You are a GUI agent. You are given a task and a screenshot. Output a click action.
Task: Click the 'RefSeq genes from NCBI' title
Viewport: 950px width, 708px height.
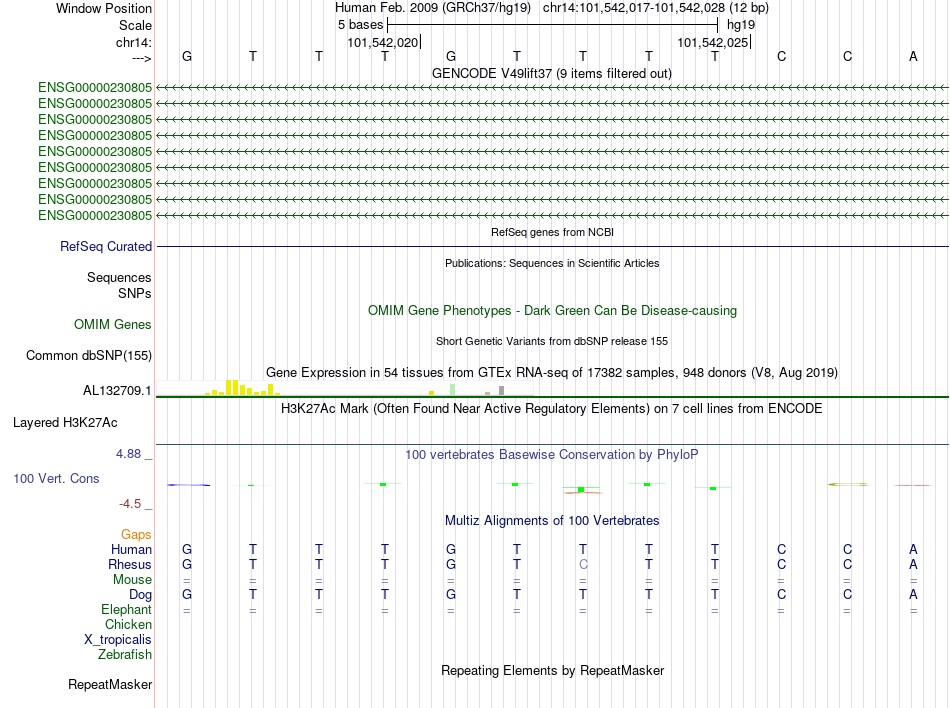pyautogui.click(x=553, y=232)
